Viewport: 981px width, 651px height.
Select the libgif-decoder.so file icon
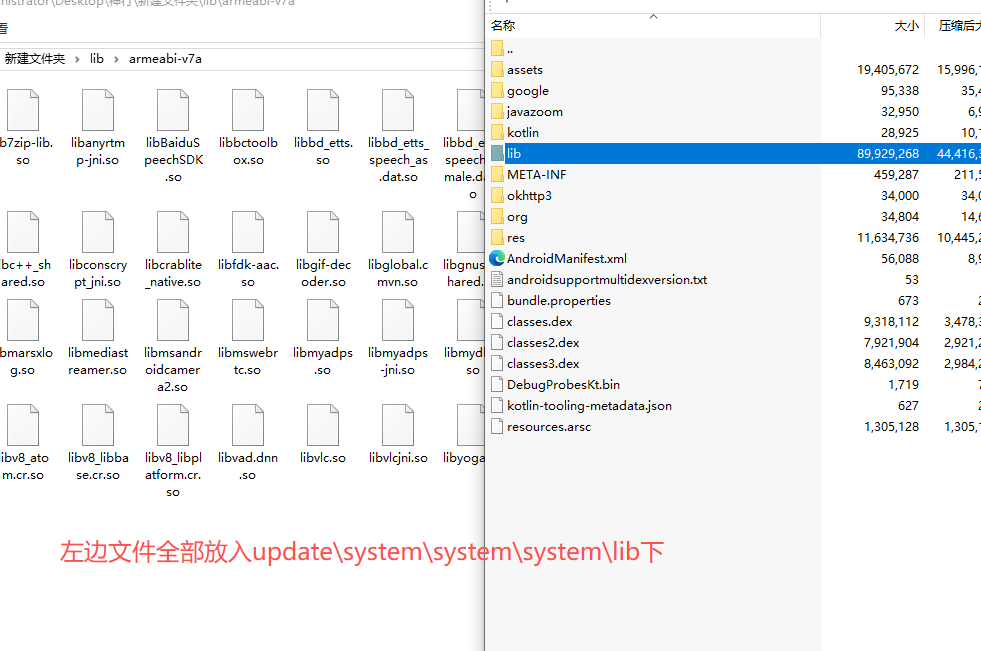coord(323,232)
